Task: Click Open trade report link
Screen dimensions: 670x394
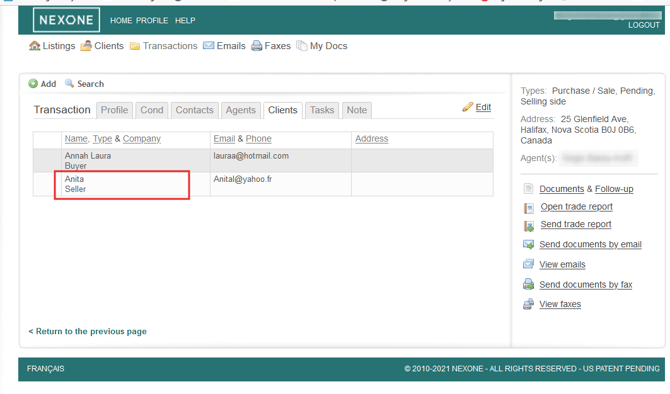Action: (x=576, y=207)
